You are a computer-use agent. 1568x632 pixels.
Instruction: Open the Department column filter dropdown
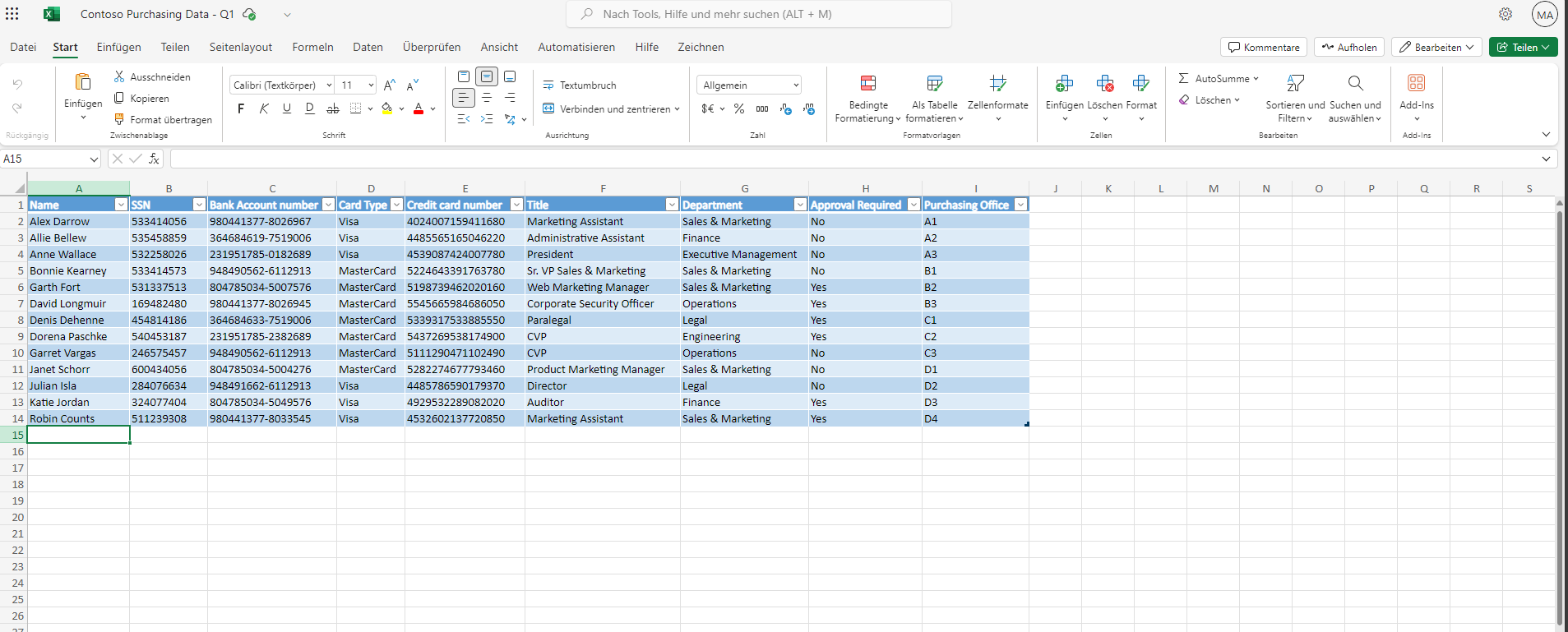799,205
